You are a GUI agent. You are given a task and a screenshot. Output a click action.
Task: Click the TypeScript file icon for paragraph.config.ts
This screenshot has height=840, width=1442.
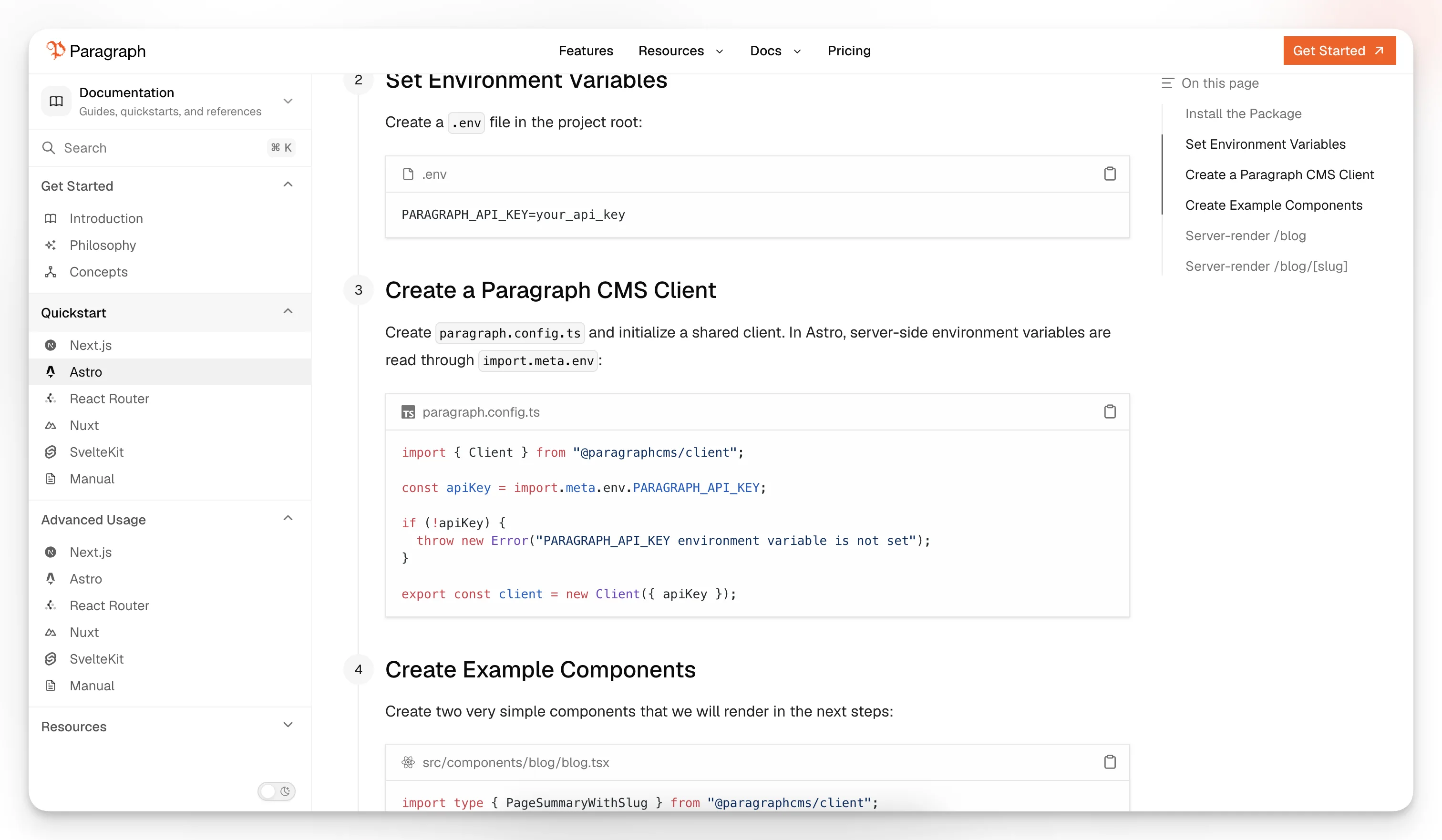[408, 412]
